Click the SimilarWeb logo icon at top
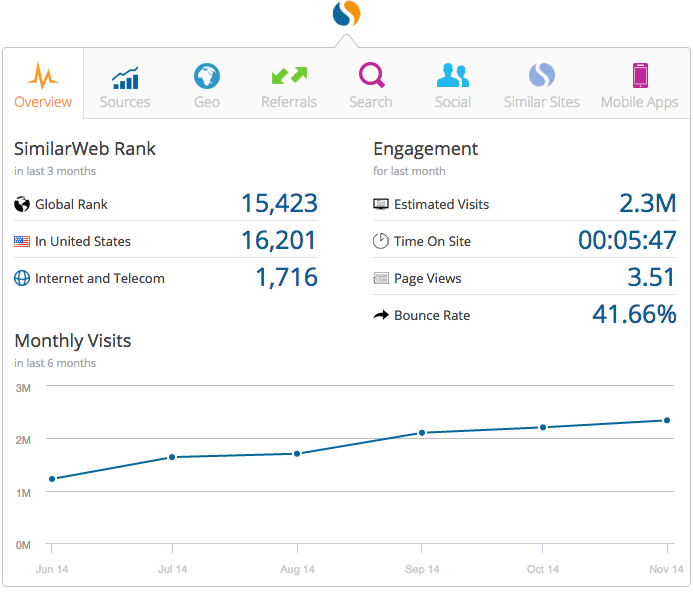 point(346,13)
